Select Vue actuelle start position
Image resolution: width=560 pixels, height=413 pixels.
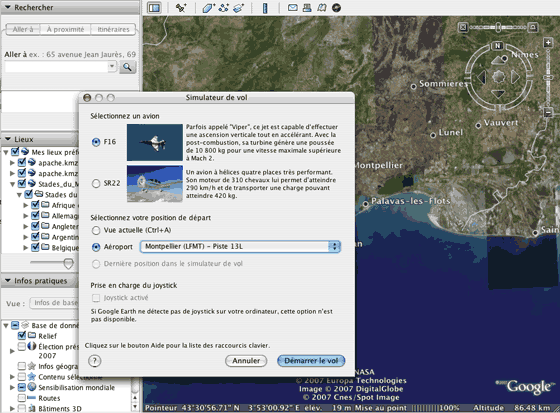click(96, 230)
